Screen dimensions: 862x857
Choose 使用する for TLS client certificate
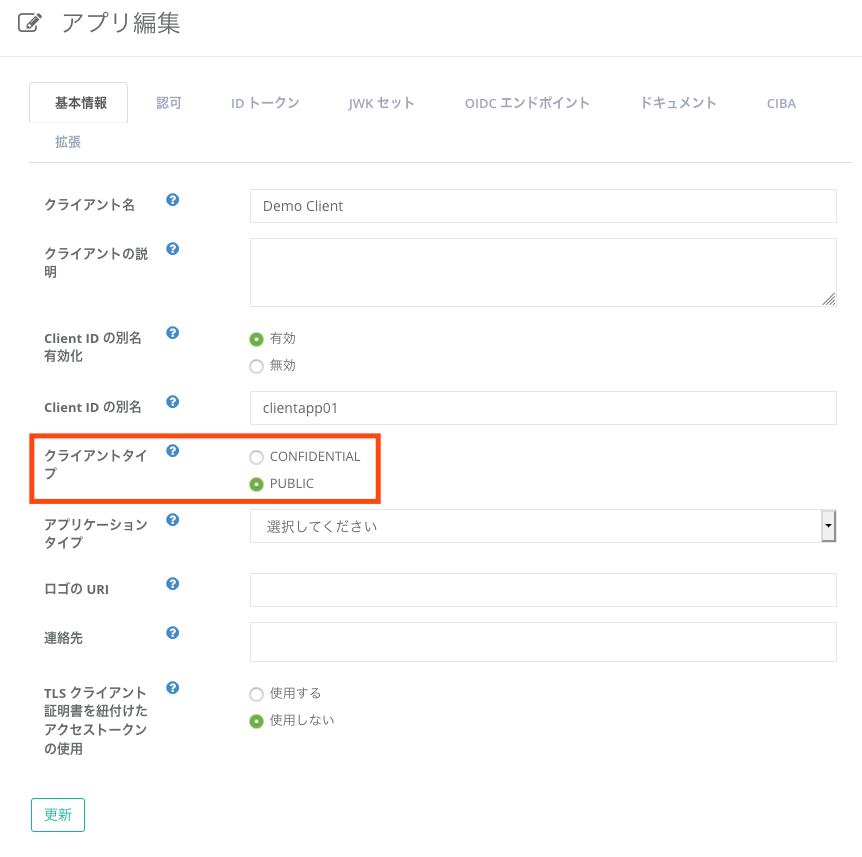[x=257, y=694]
